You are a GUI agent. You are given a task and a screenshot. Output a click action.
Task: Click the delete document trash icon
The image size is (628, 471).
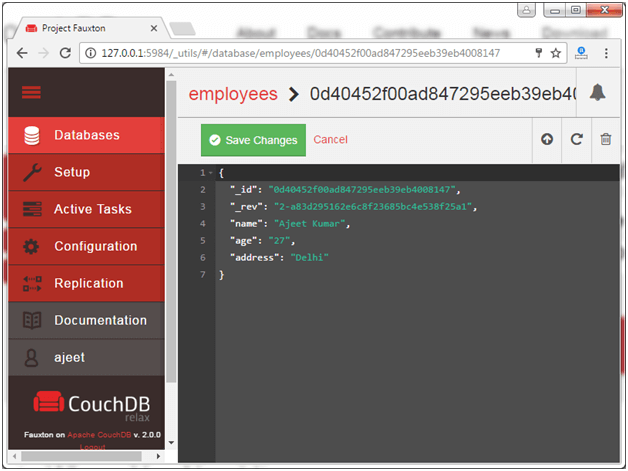click(x=606, y=139)
